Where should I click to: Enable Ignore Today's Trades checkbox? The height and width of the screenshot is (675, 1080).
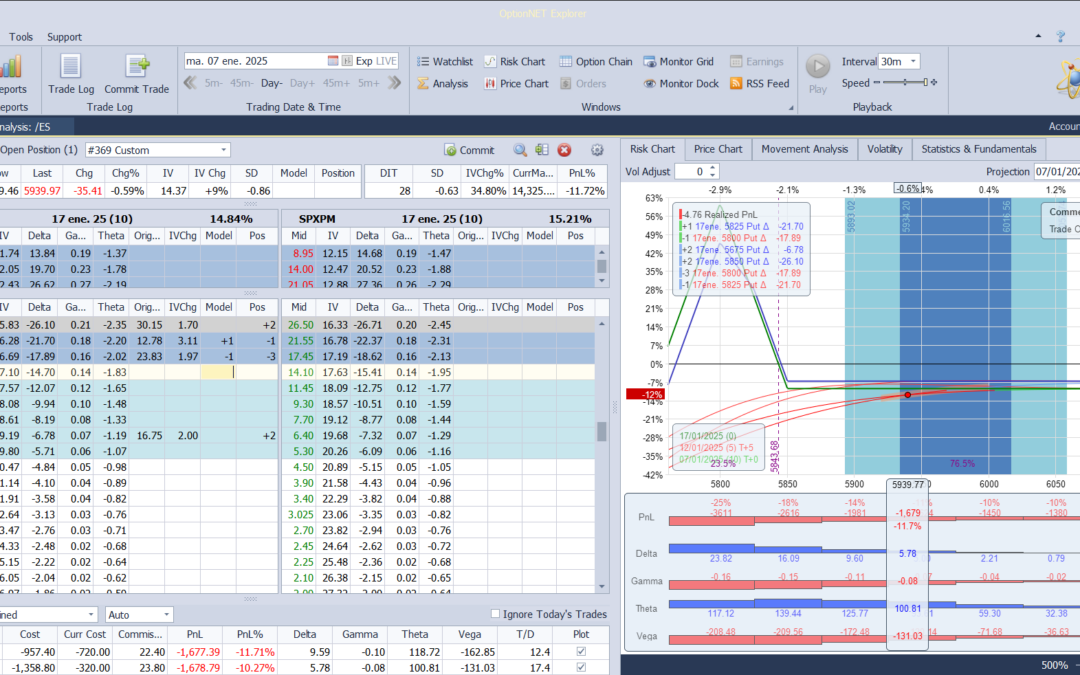(497, 614)
